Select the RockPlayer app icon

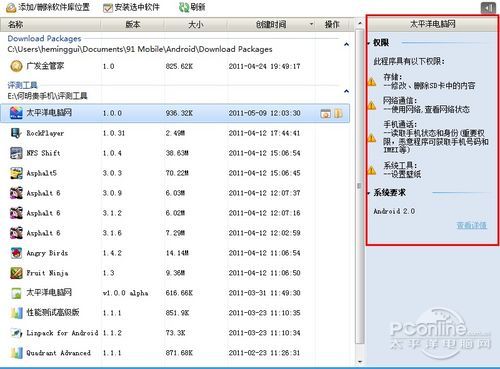pos(16,133)
